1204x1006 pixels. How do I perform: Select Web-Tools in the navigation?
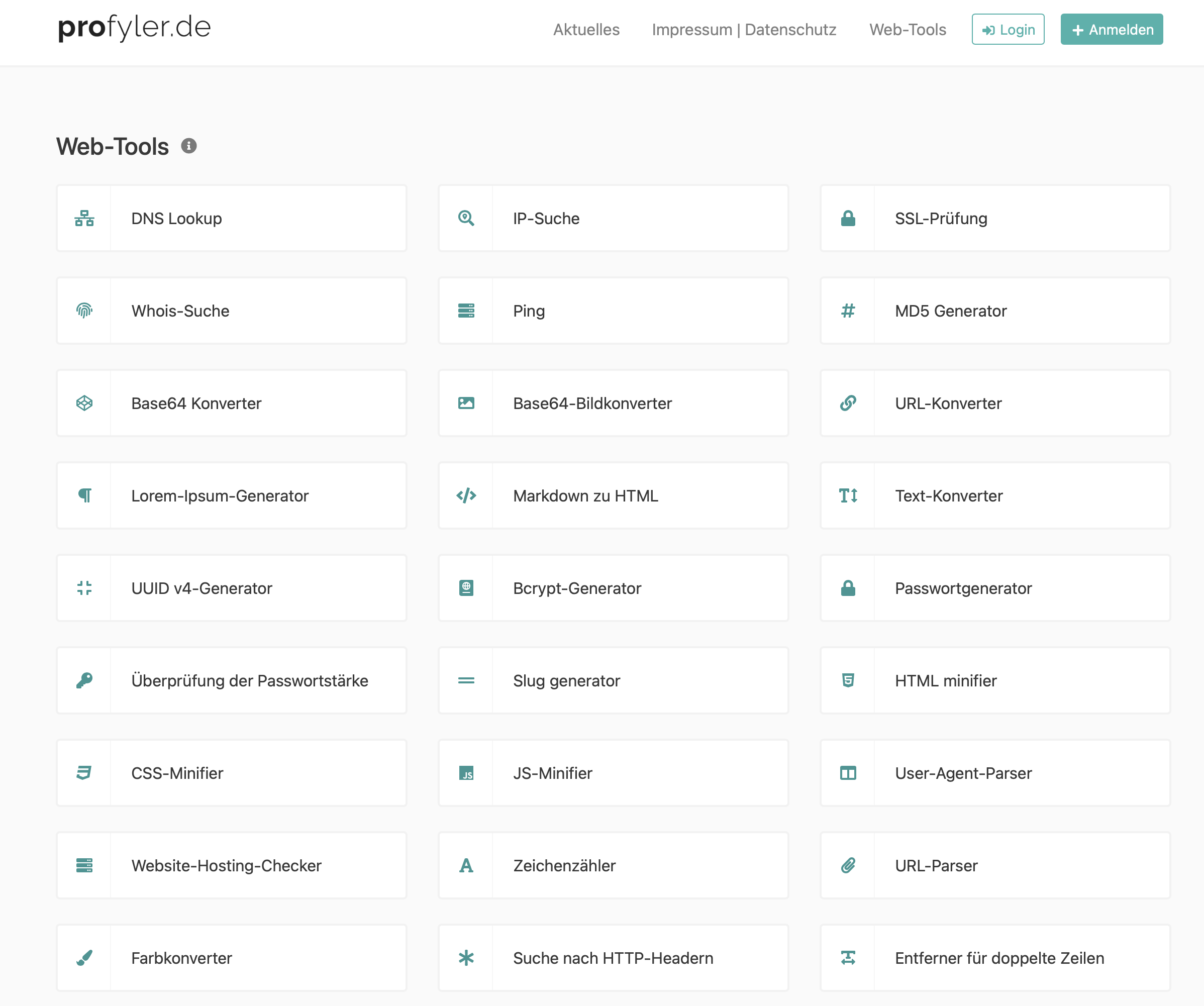tap(908, 29)
